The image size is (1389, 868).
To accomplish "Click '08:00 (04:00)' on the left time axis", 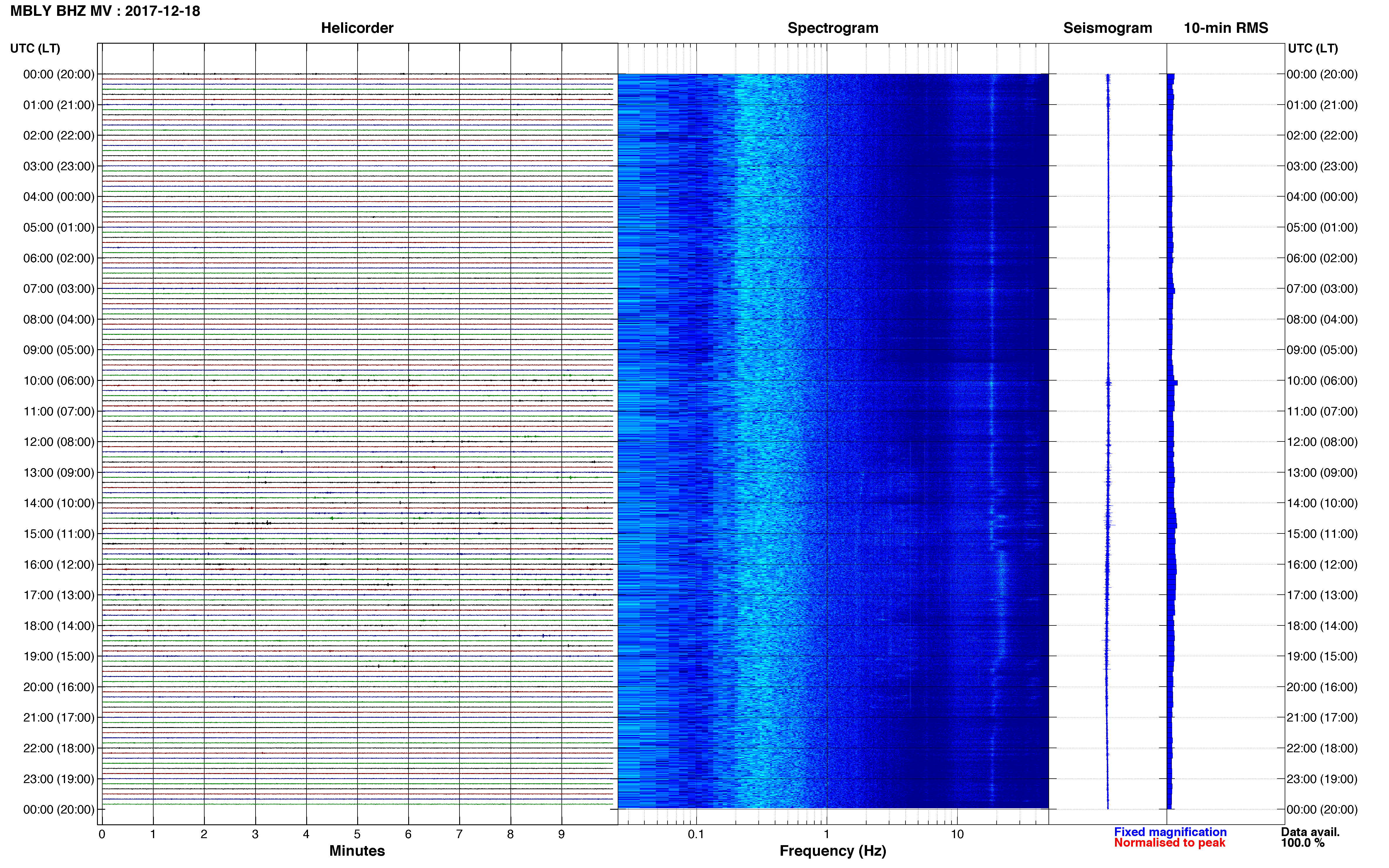I will [x=59, y=319].
